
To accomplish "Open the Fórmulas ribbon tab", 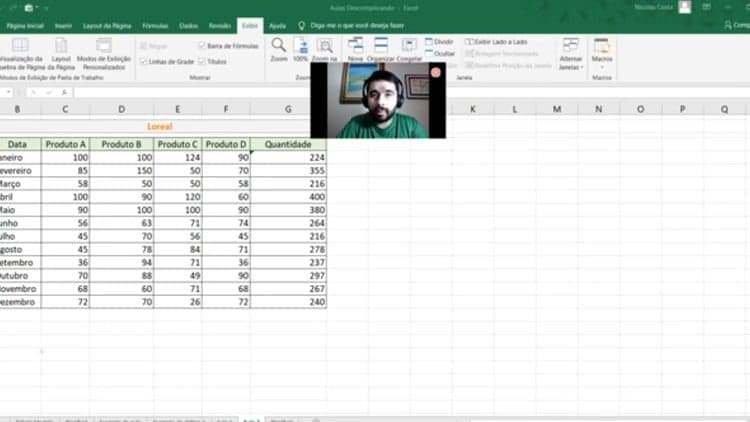I will [x=155, y=26].
